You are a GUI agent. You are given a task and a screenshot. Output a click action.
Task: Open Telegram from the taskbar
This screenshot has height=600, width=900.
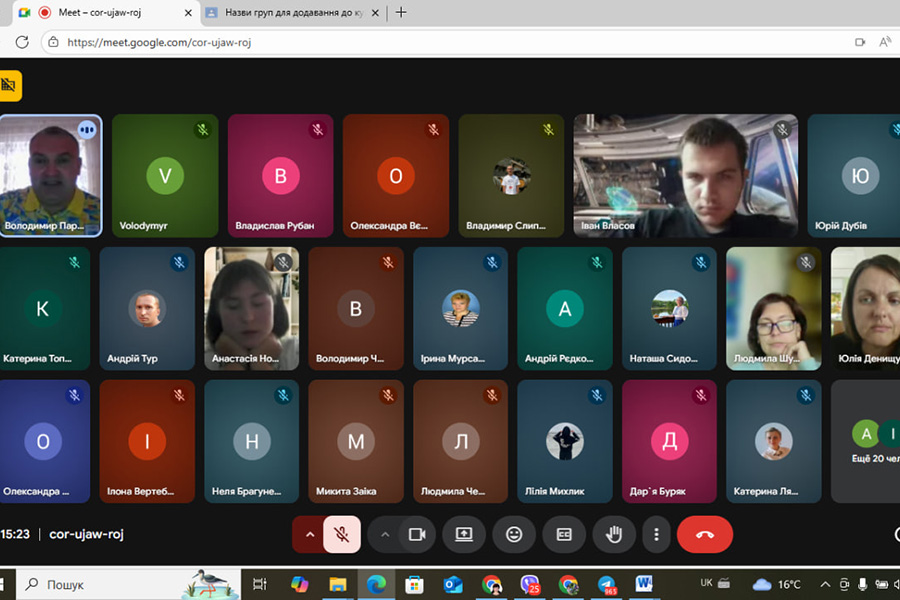click(x=607, y=584)
